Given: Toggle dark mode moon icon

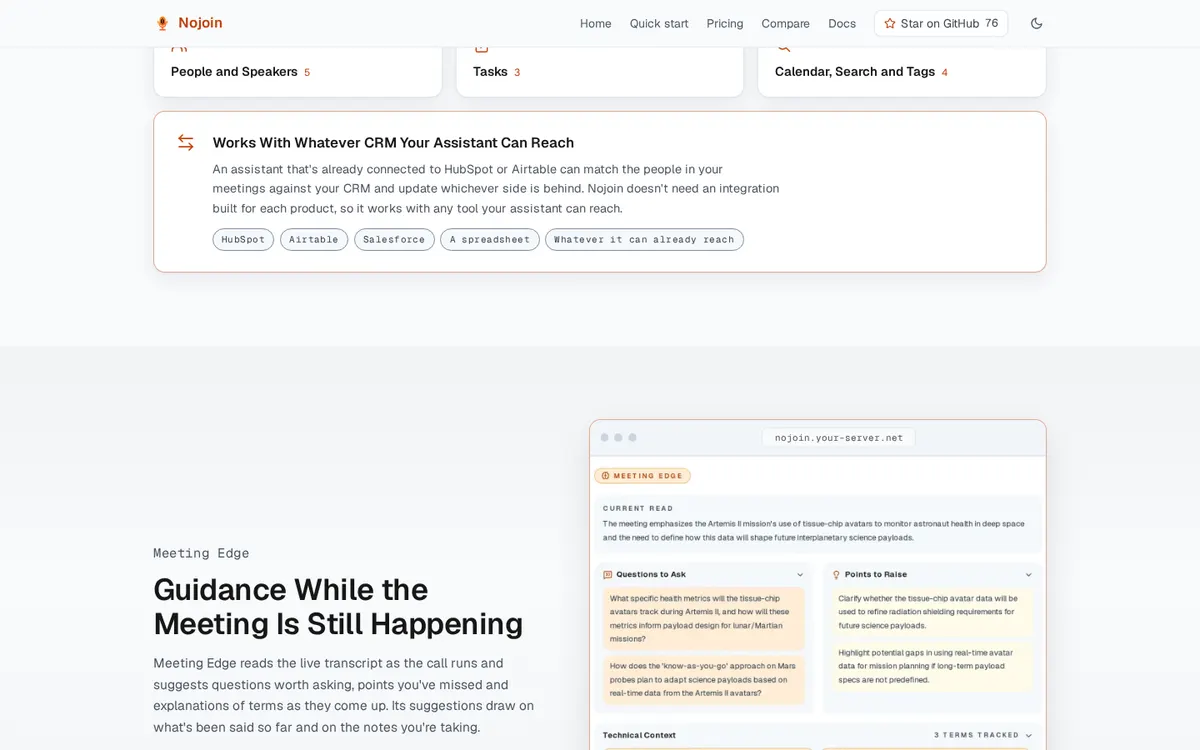Looking at the screenshot, I should [x=1037, y=23].
